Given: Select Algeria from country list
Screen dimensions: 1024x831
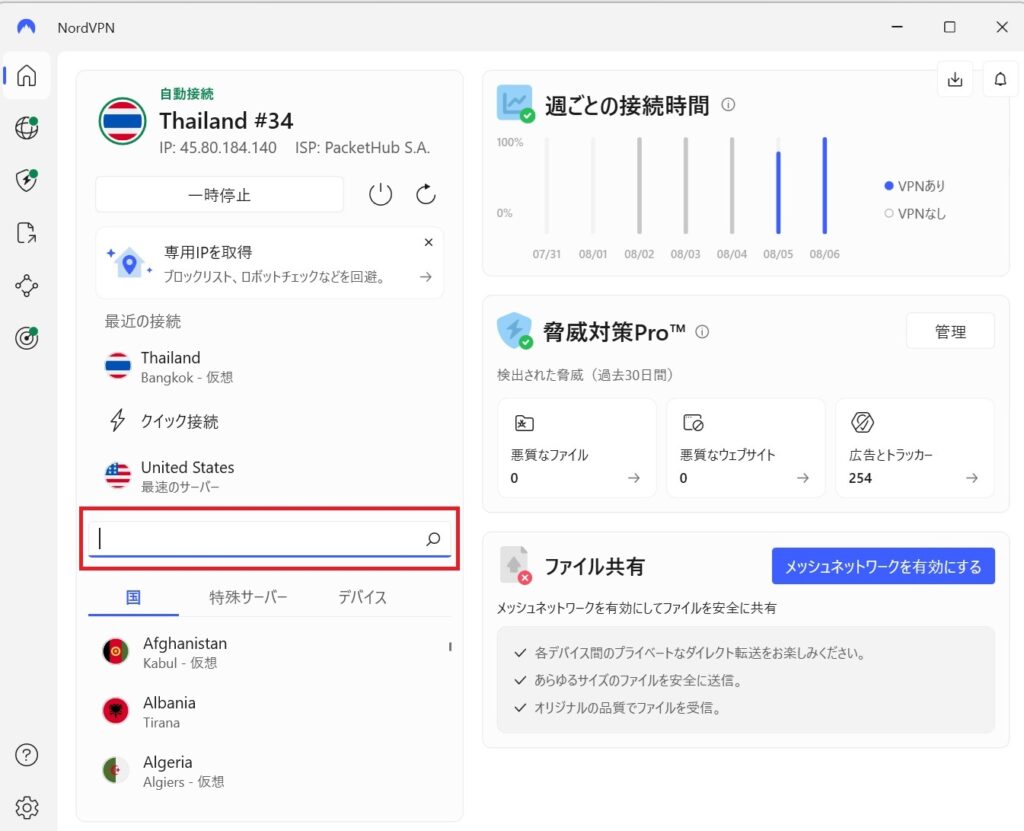Looking at the screenshot, I should pos(269,772).
